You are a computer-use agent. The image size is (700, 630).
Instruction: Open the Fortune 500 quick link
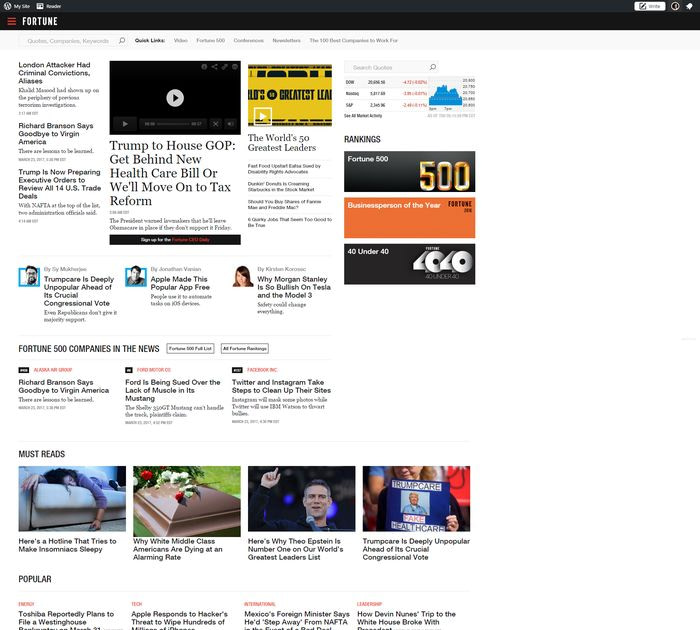coord(210,41)
